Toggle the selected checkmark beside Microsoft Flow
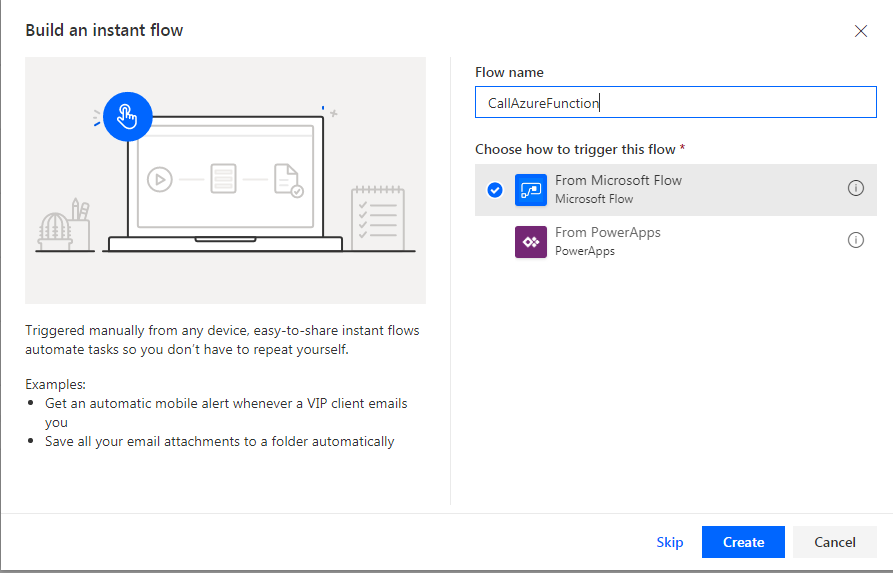The height and width of the screenshot is (573, 893). [494, 190]
